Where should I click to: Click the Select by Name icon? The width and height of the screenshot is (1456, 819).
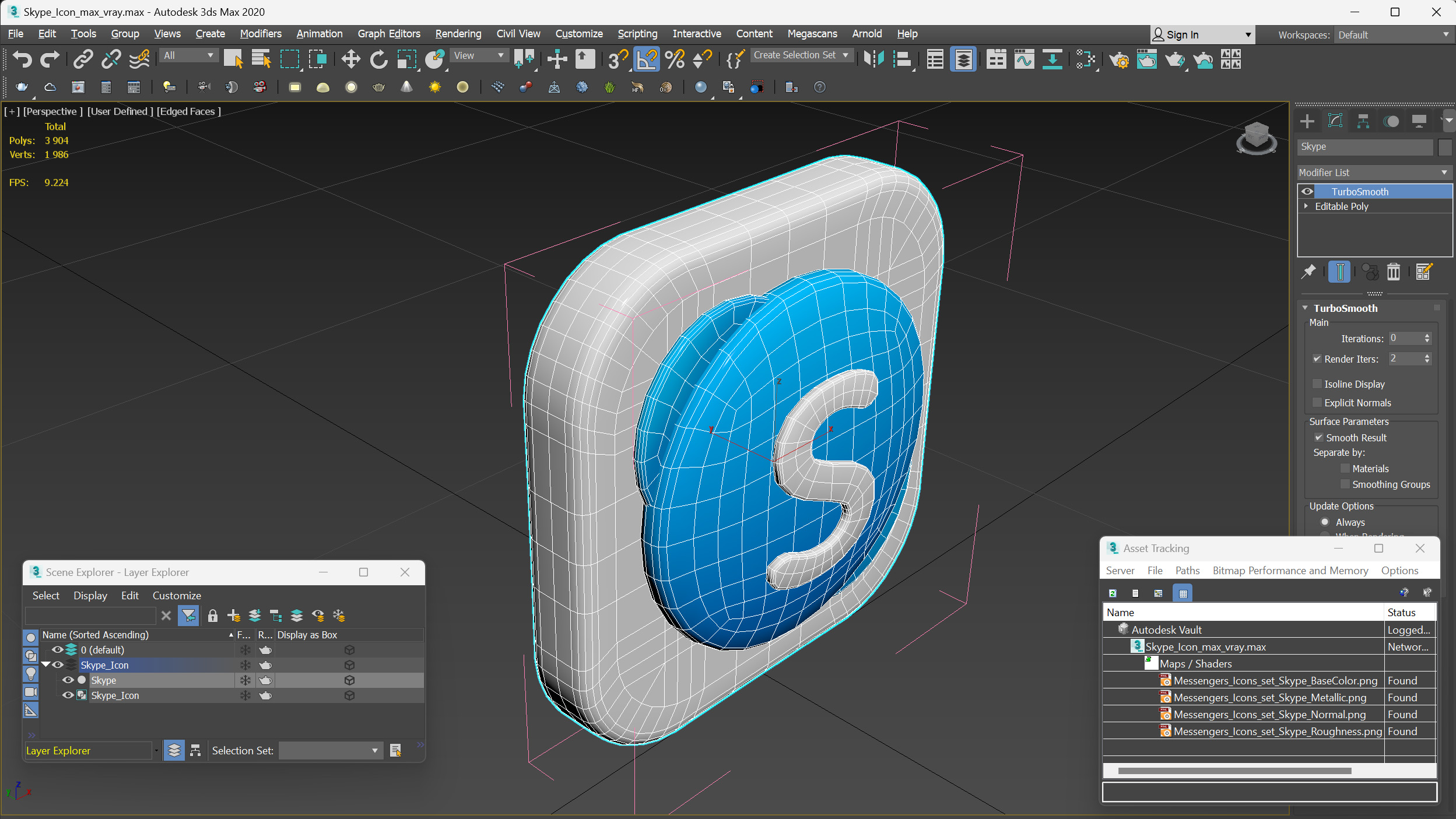tap(261, 59)
